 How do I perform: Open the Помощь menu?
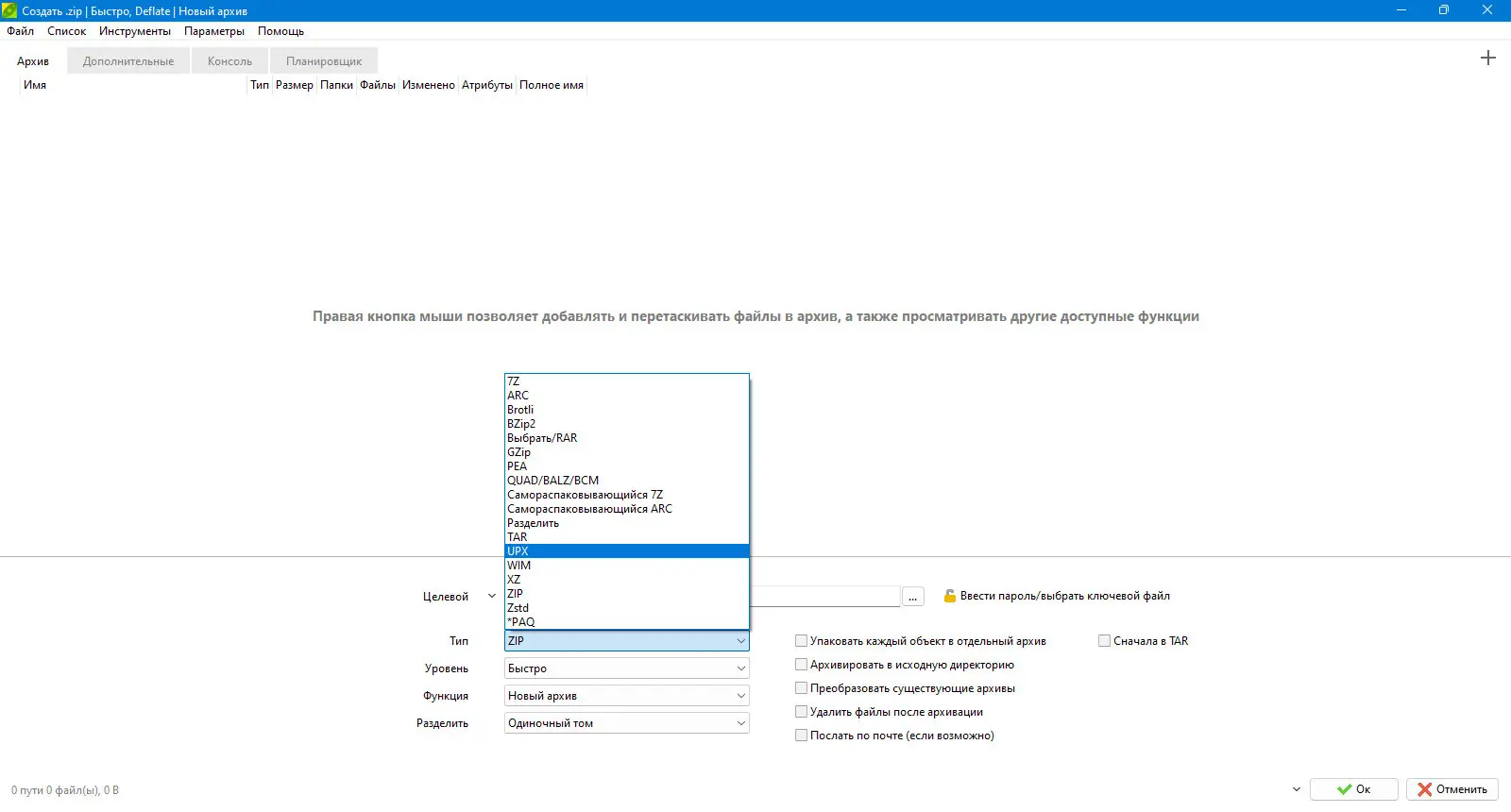pos(280,31)
